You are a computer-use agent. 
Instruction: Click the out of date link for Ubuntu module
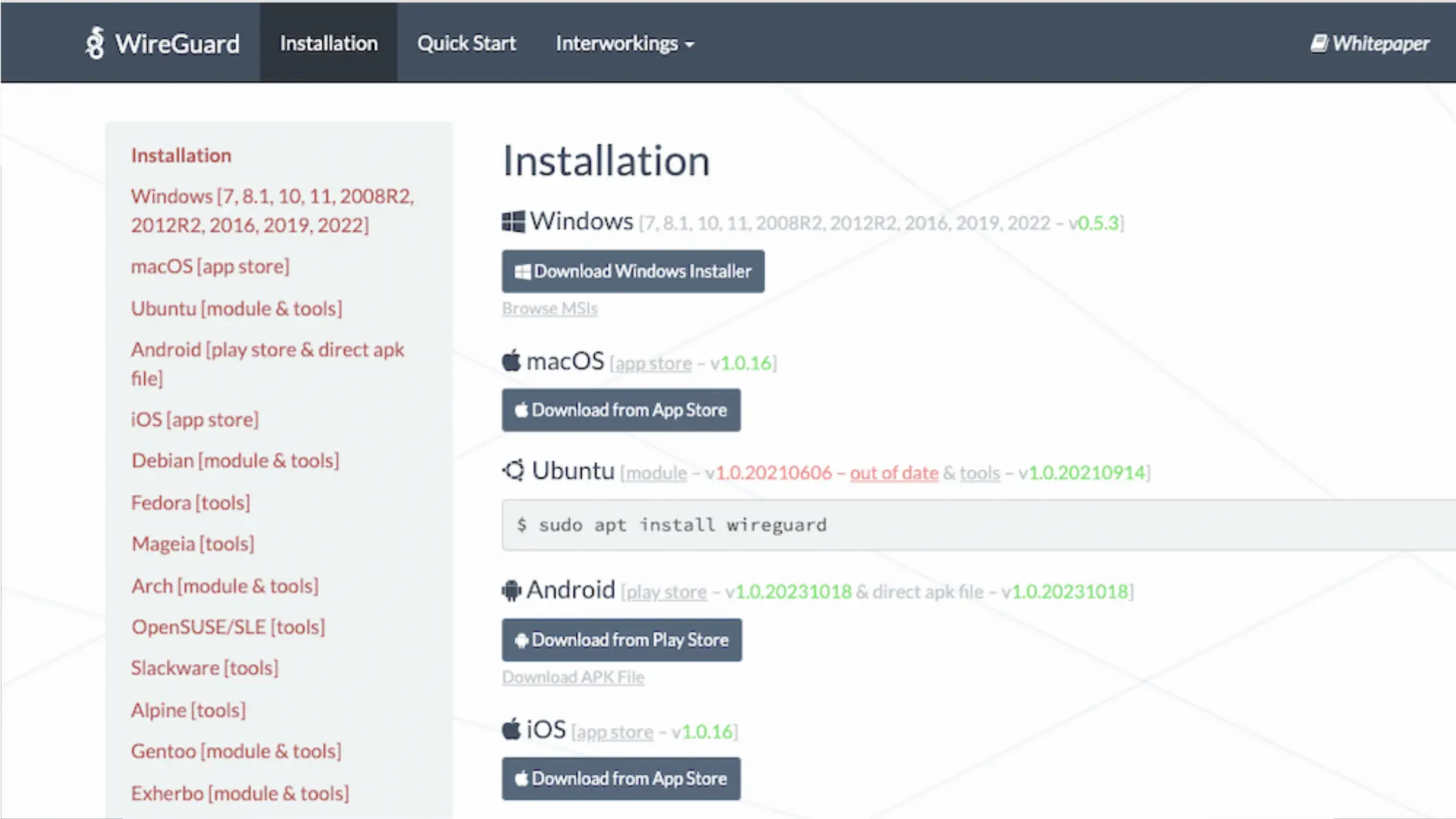pos(893,473)
